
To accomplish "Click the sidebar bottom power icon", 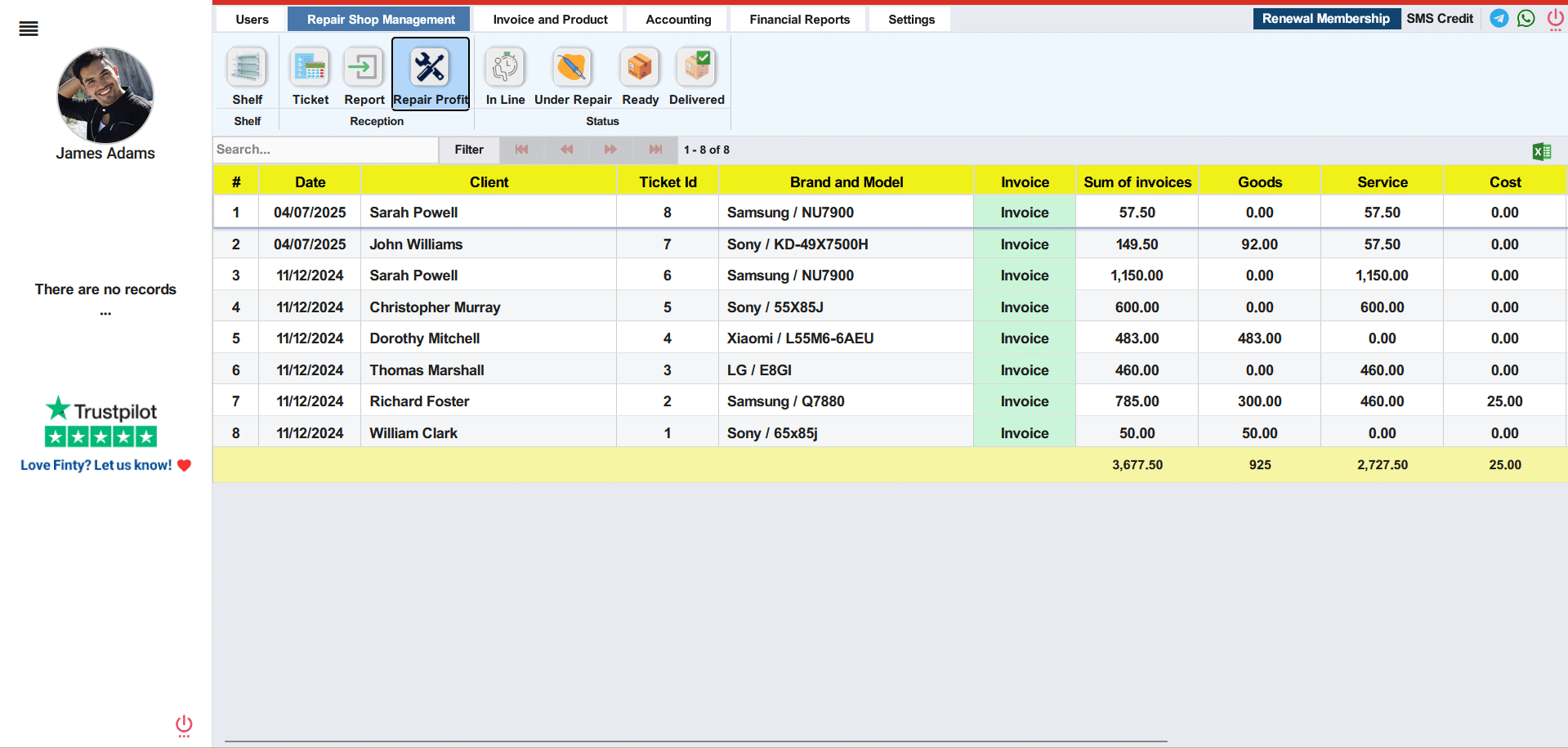I will point(185,726).
